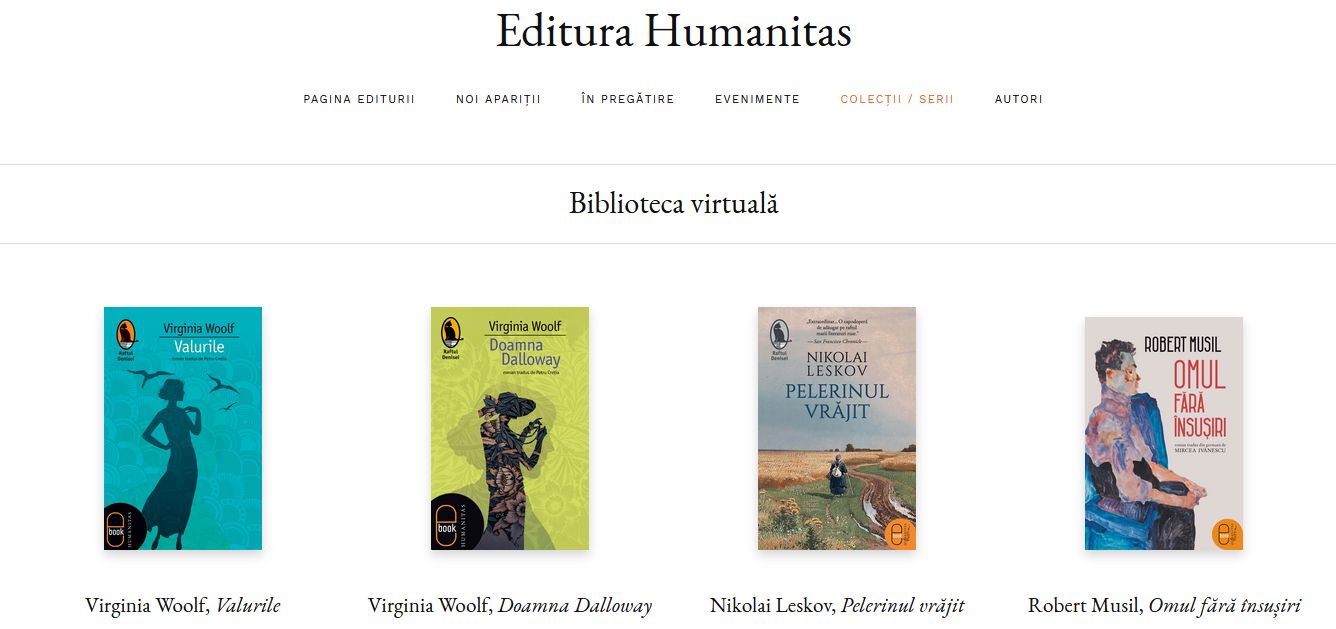Open the Omul fără însușiri cover
This screenshot has width=1336, height=629.
pos(1164,433)
